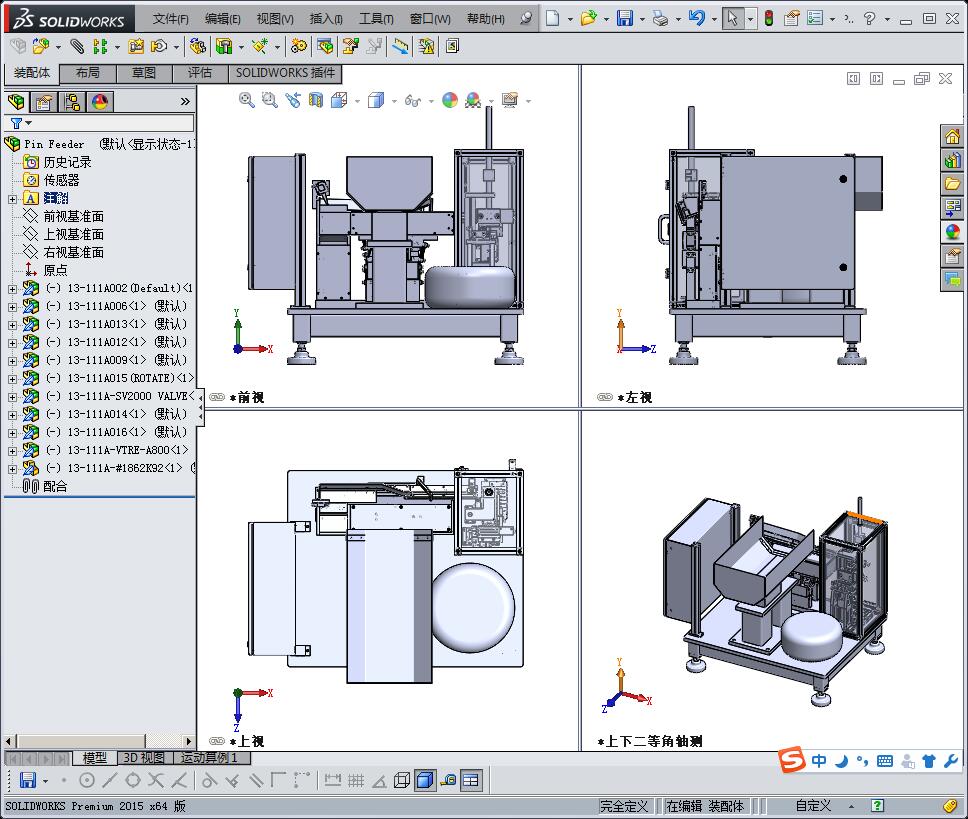Toggle the Sogou IME Chinese/English mode character

coord(819,761)
